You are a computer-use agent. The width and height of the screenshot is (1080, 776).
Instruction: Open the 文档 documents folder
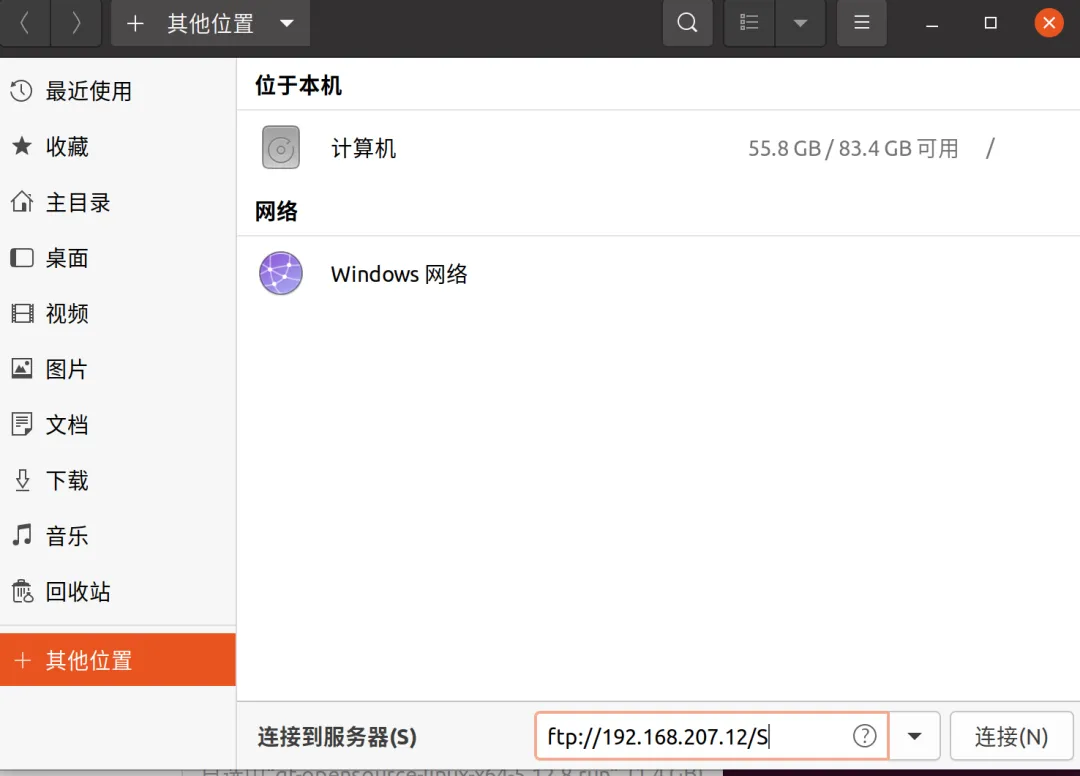click(118, 425)
